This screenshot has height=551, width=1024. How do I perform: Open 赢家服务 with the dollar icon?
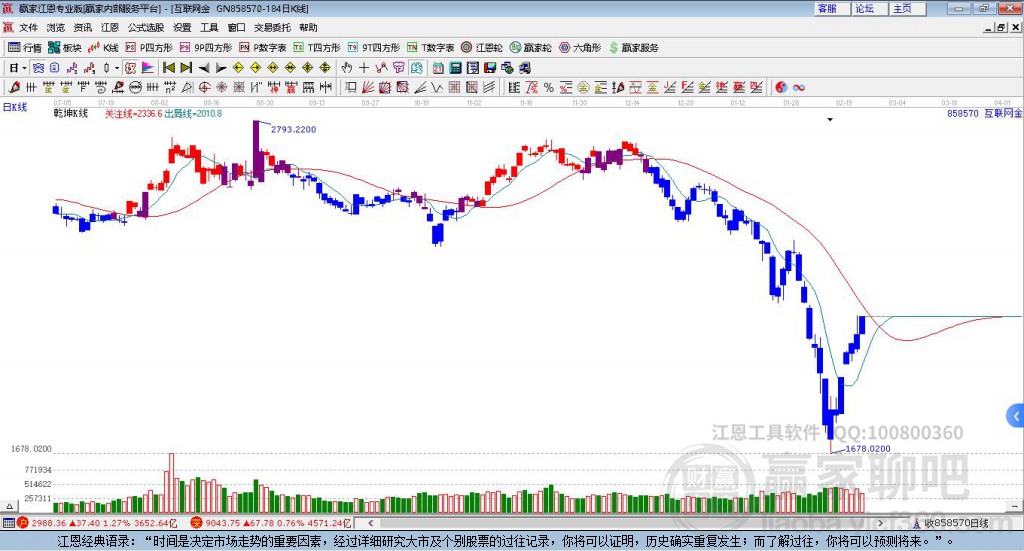click(x=633, y=48)
